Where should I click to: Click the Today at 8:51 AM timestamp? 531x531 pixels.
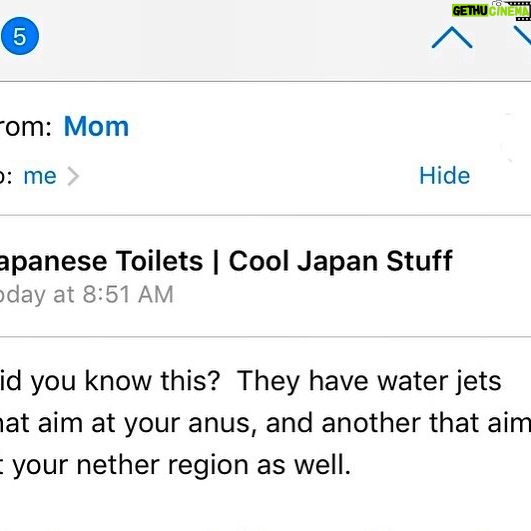pos(86,294)
